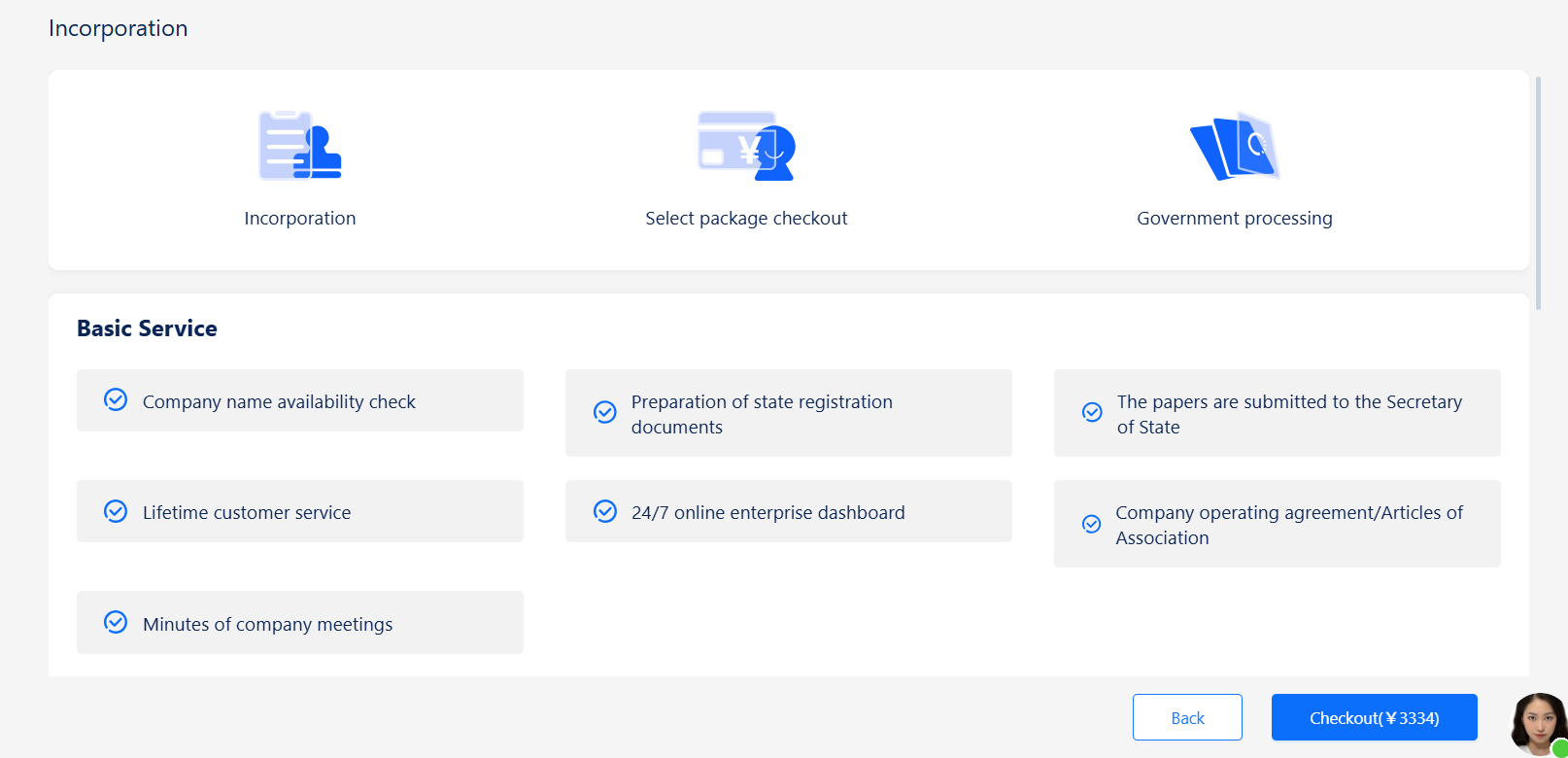Click 'Minutes of company meetings' text
This screenshot has height=758, width=1568.
[268, 624]
